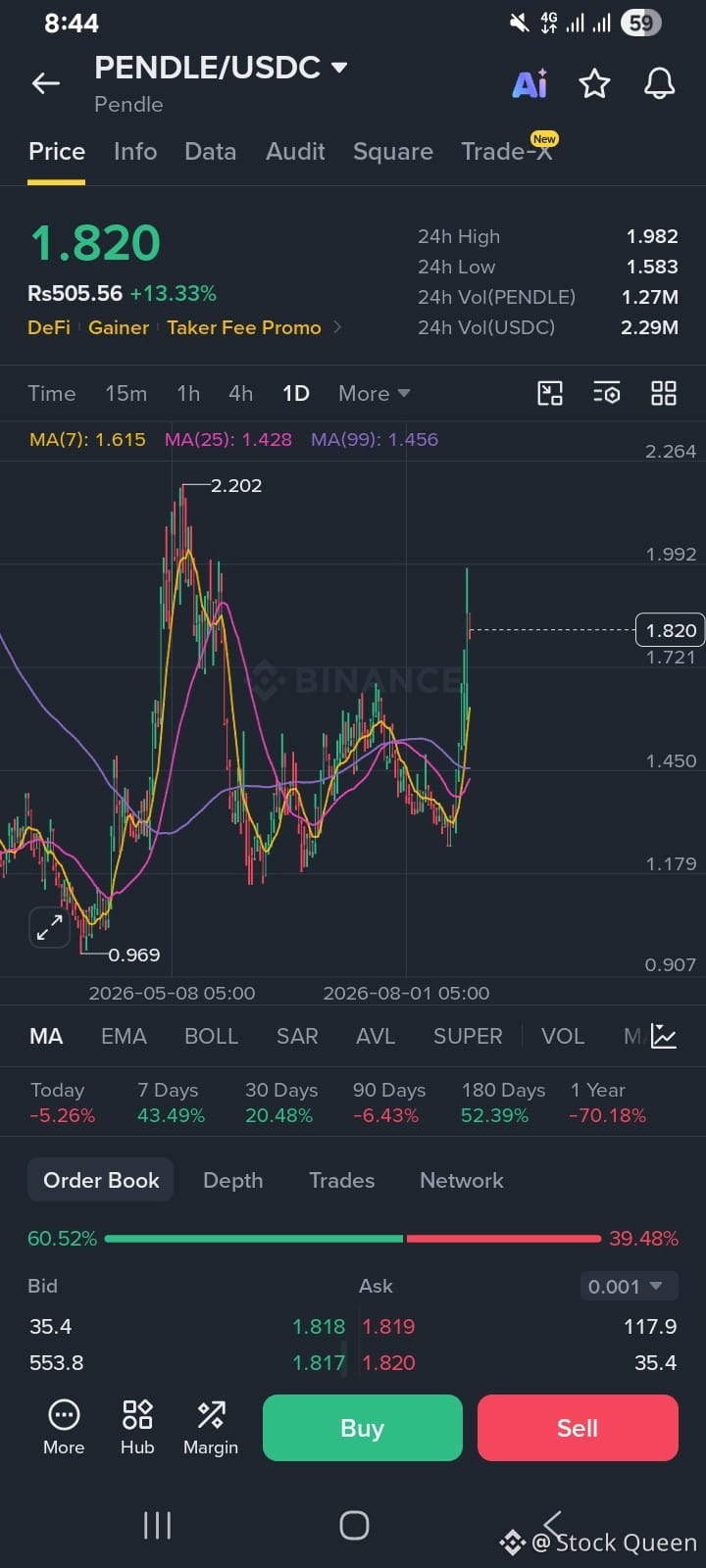Screen dimensions: 706x1568
Task: Open the Audit tab
Action: 295,152
